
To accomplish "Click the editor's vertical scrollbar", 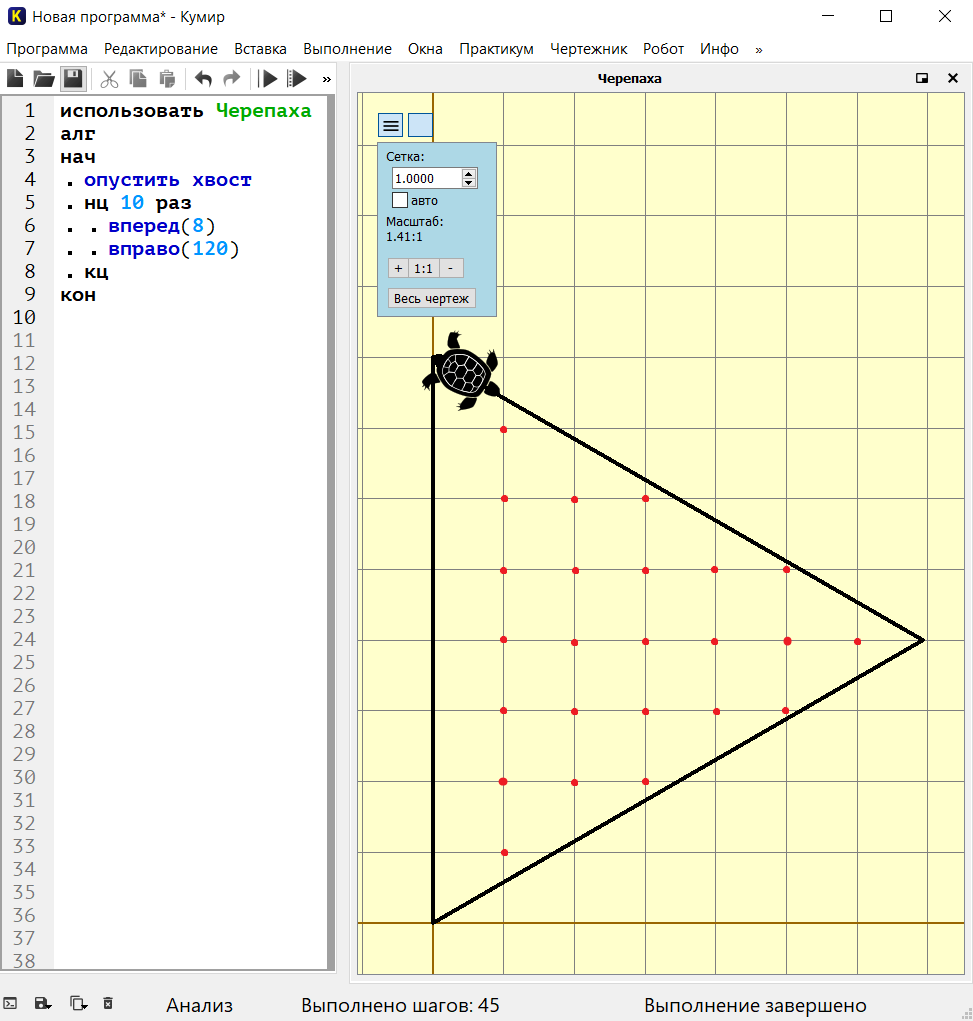I will pyautogui.click(x=331, y=533).
